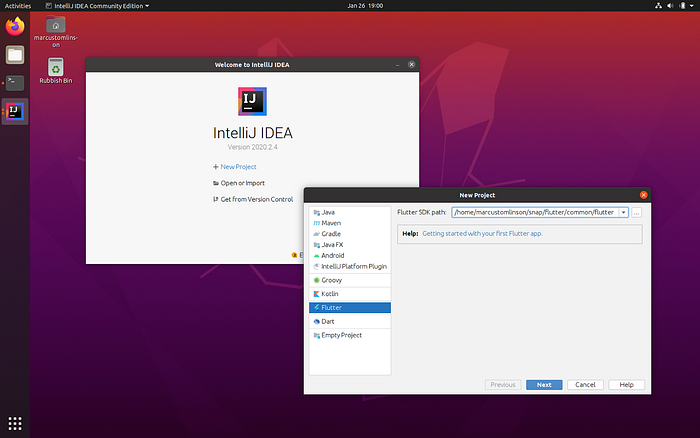700x438 pixels.
Task: Choose IntelliJ Platform Plugin project type
Action: pyautogui.click(x=350, y=266)
